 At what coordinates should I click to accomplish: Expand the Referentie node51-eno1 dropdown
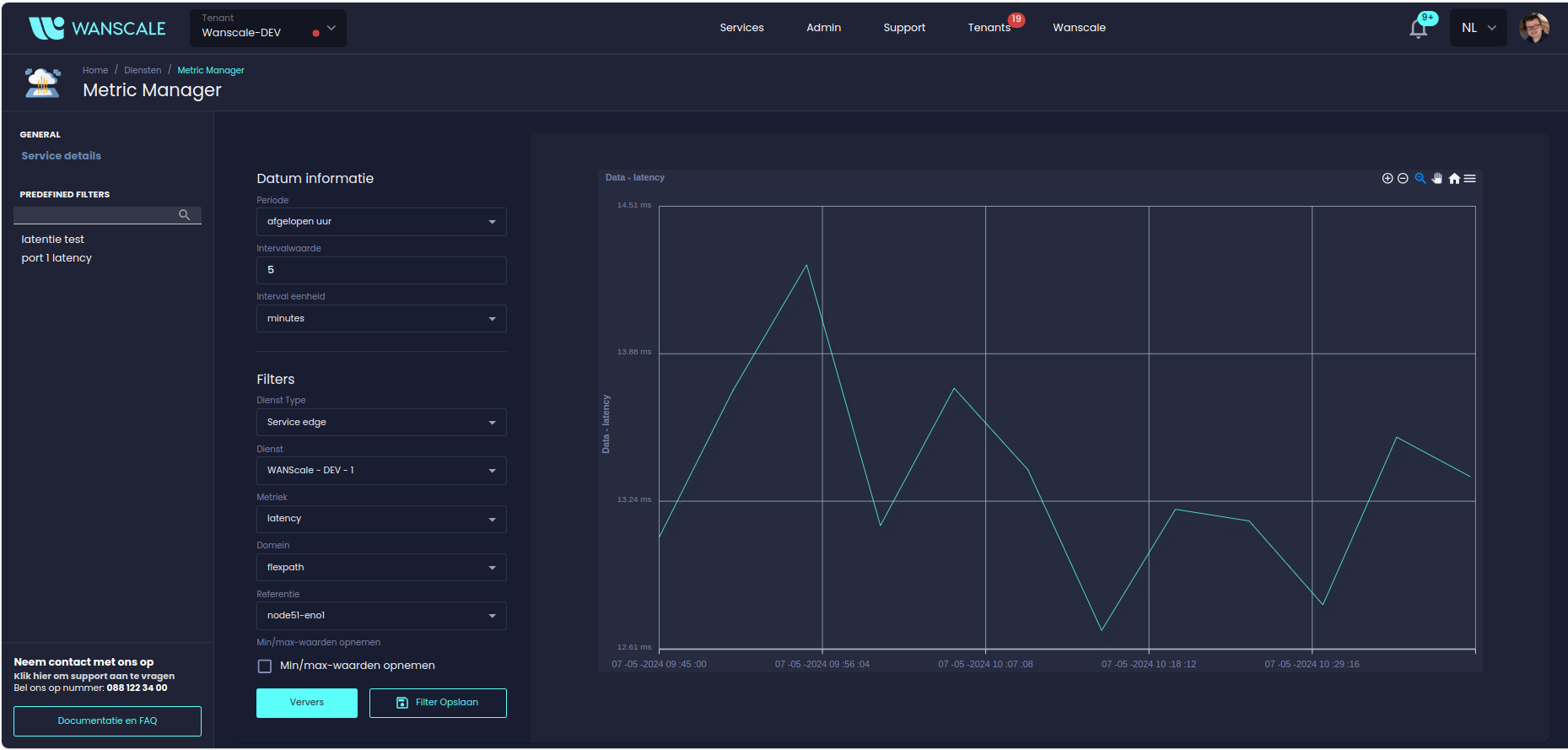381,616
